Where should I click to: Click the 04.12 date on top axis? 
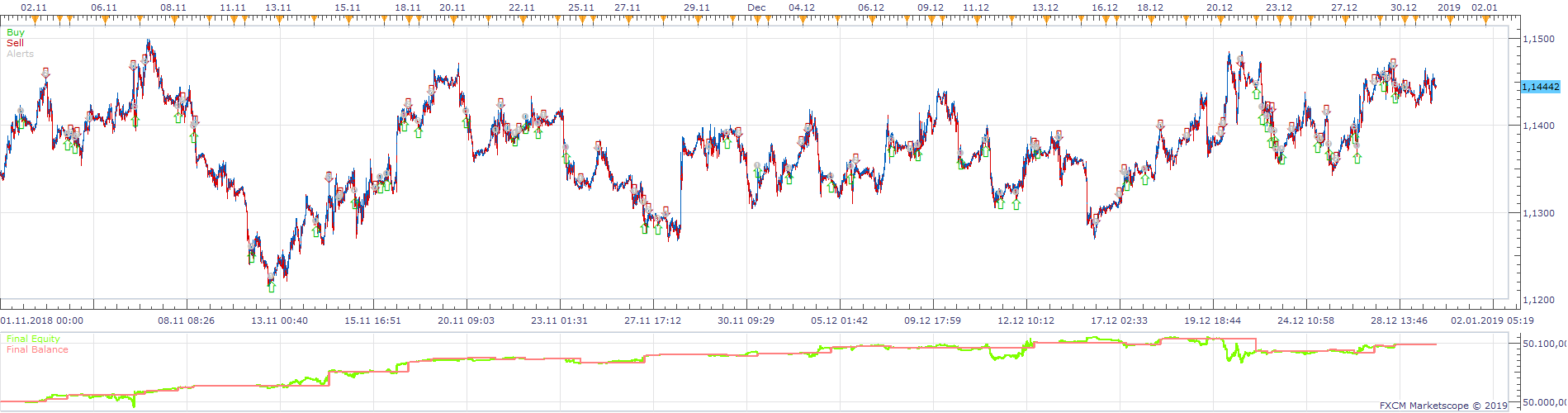click(x=802, y=7)
